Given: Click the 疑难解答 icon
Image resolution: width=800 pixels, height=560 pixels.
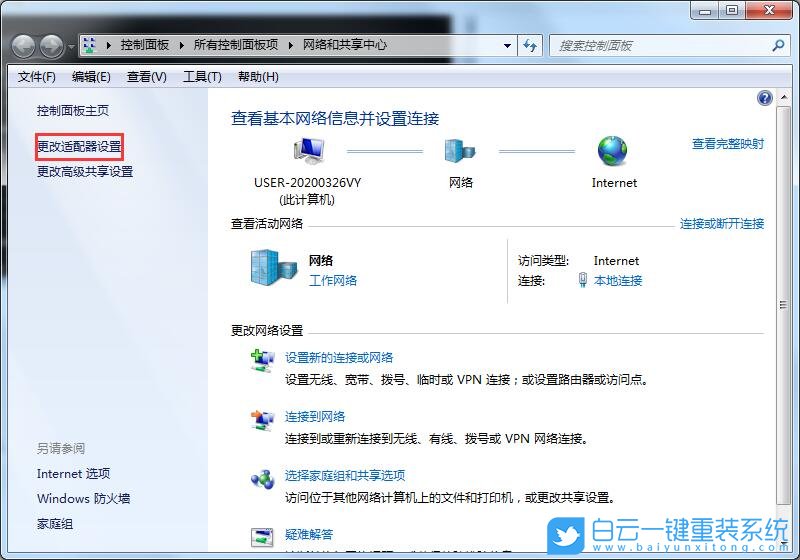Looking at the screenshot, I should [x=262, y=538].
